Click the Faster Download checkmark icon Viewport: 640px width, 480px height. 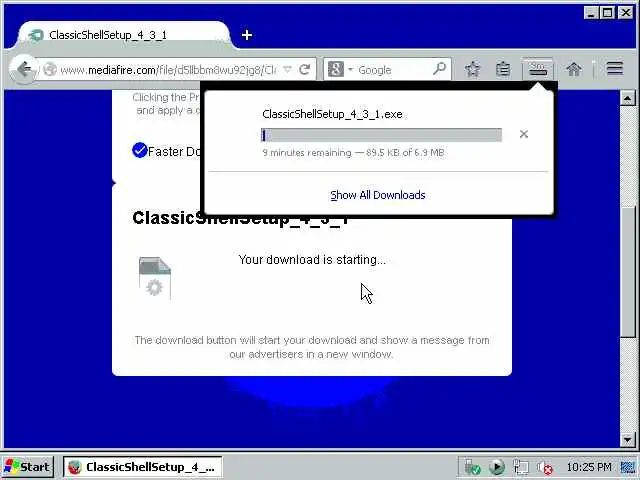[x=140, y=150]
